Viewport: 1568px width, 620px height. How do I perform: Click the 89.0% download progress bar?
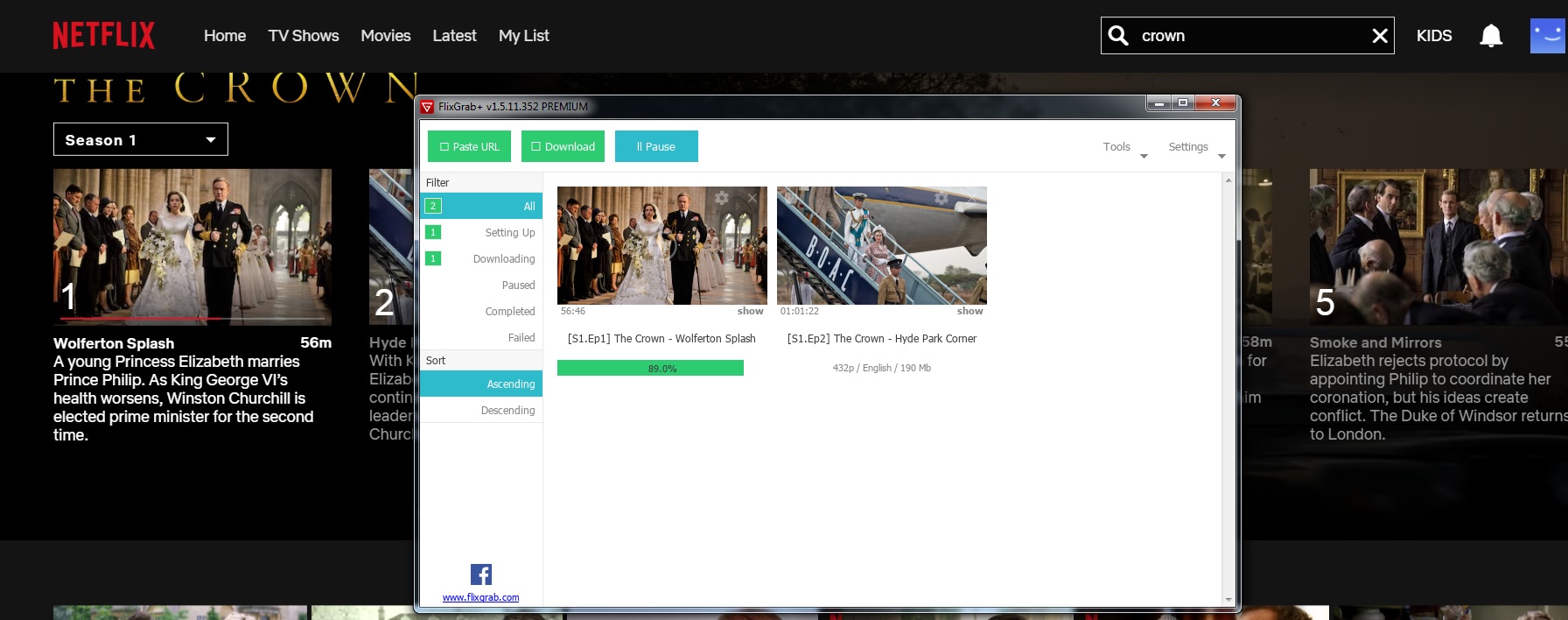pyautogui.click(x=650, y=369)
